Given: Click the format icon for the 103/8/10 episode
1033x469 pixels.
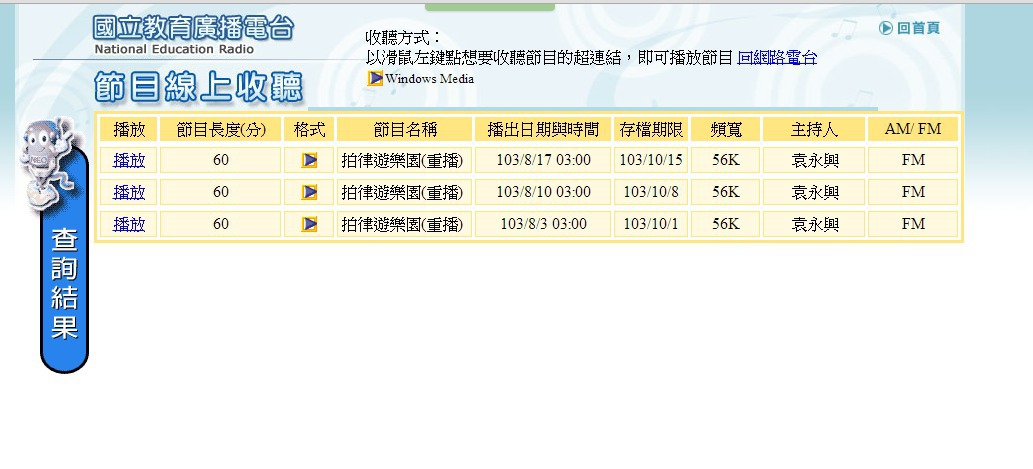Looking at the screenshot, I should (x=310, y=192).
